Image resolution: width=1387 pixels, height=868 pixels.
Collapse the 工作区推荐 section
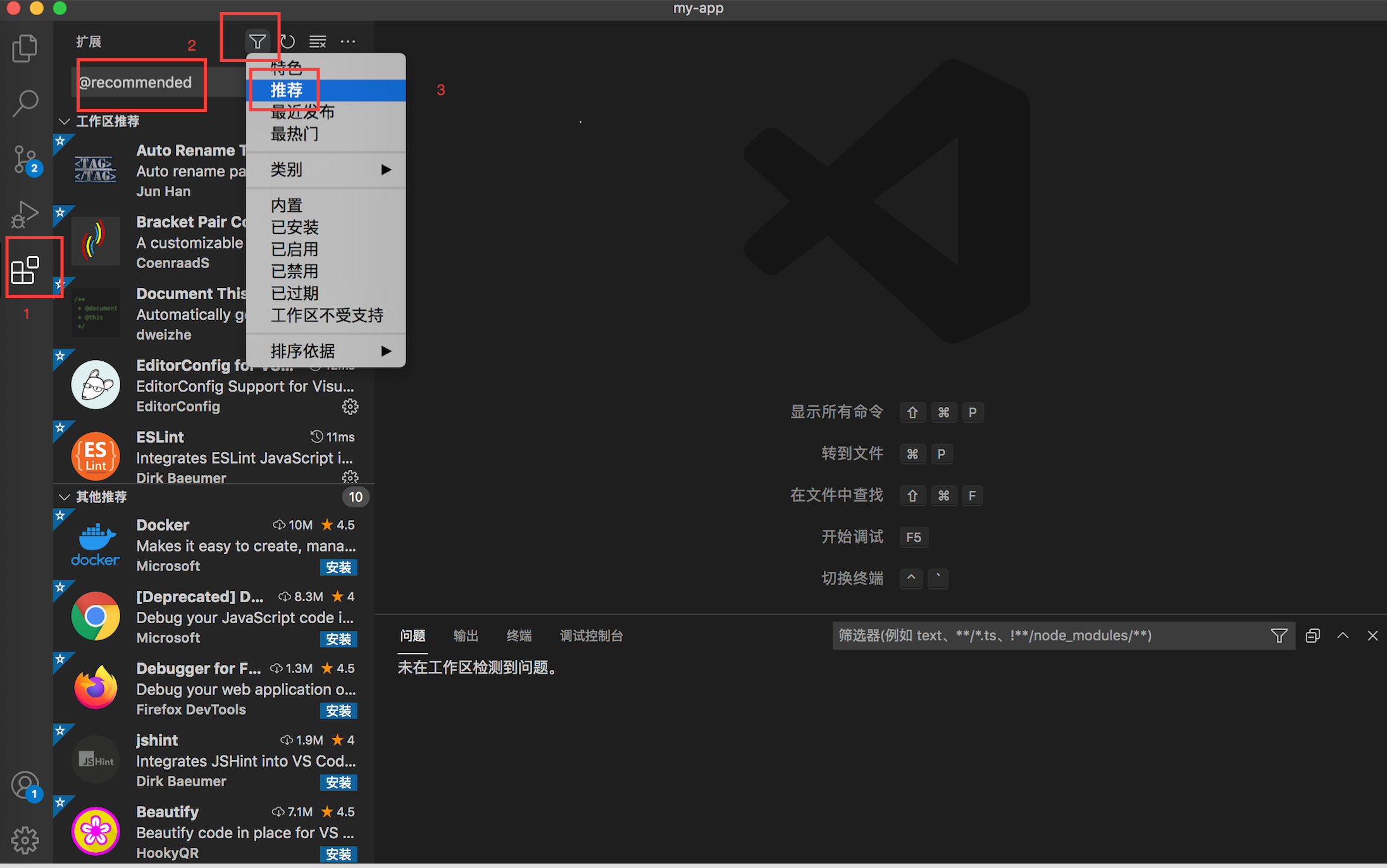click(x=64, y=121)
